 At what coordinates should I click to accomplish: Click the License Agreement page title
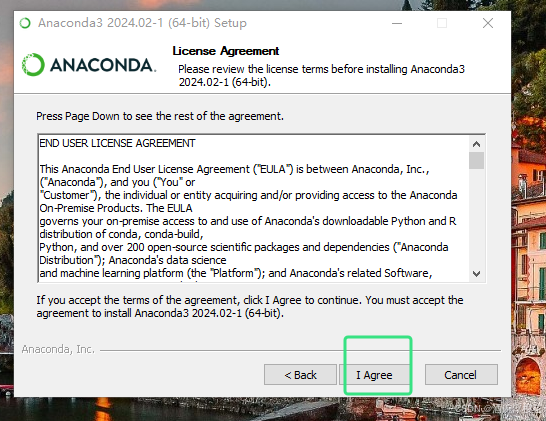[x=226, y=51]
